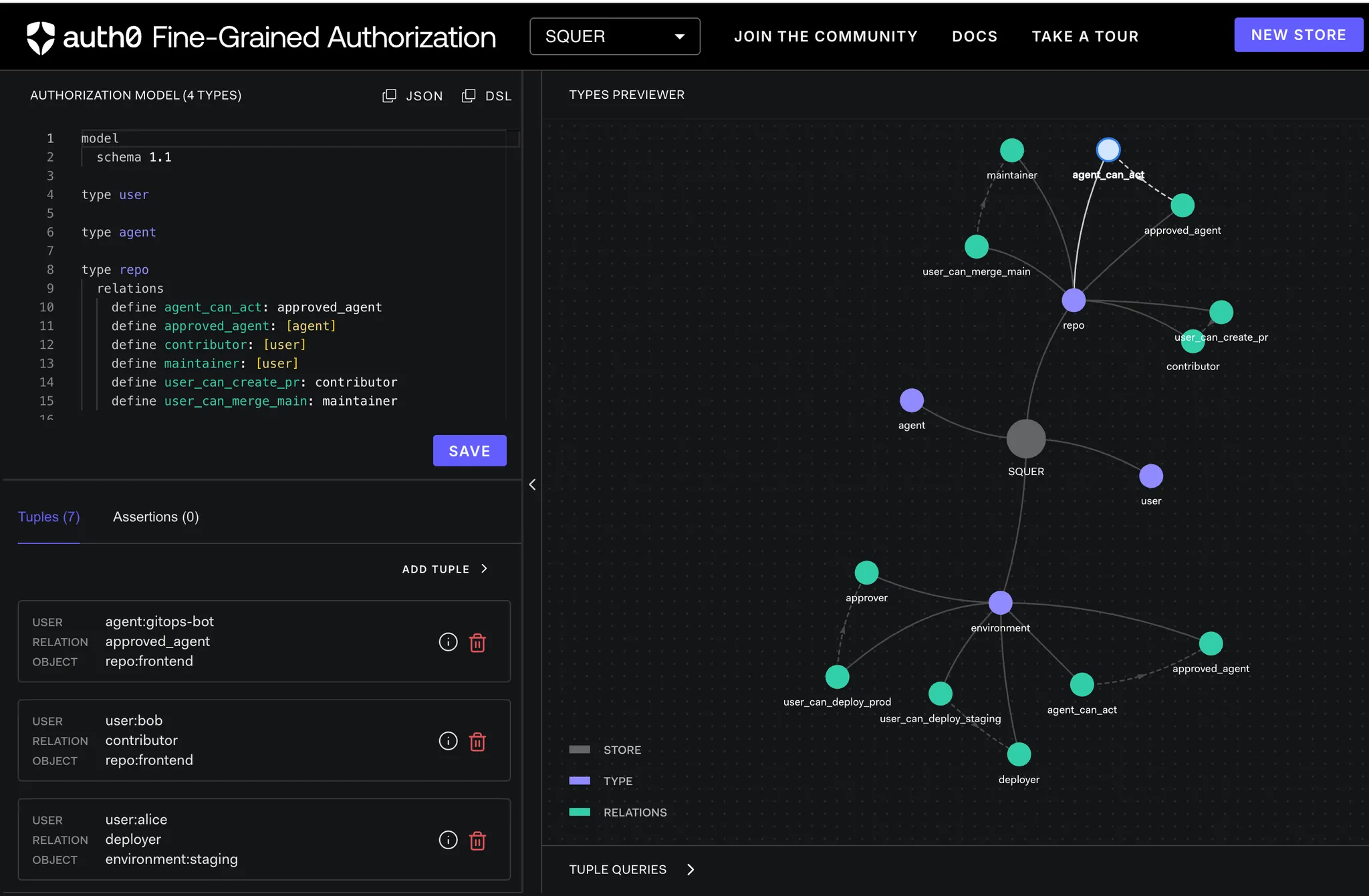Select the repo type node in graph
Image resolution: width=1369 pixels, height=896 pixels.
click(1074, 301)
